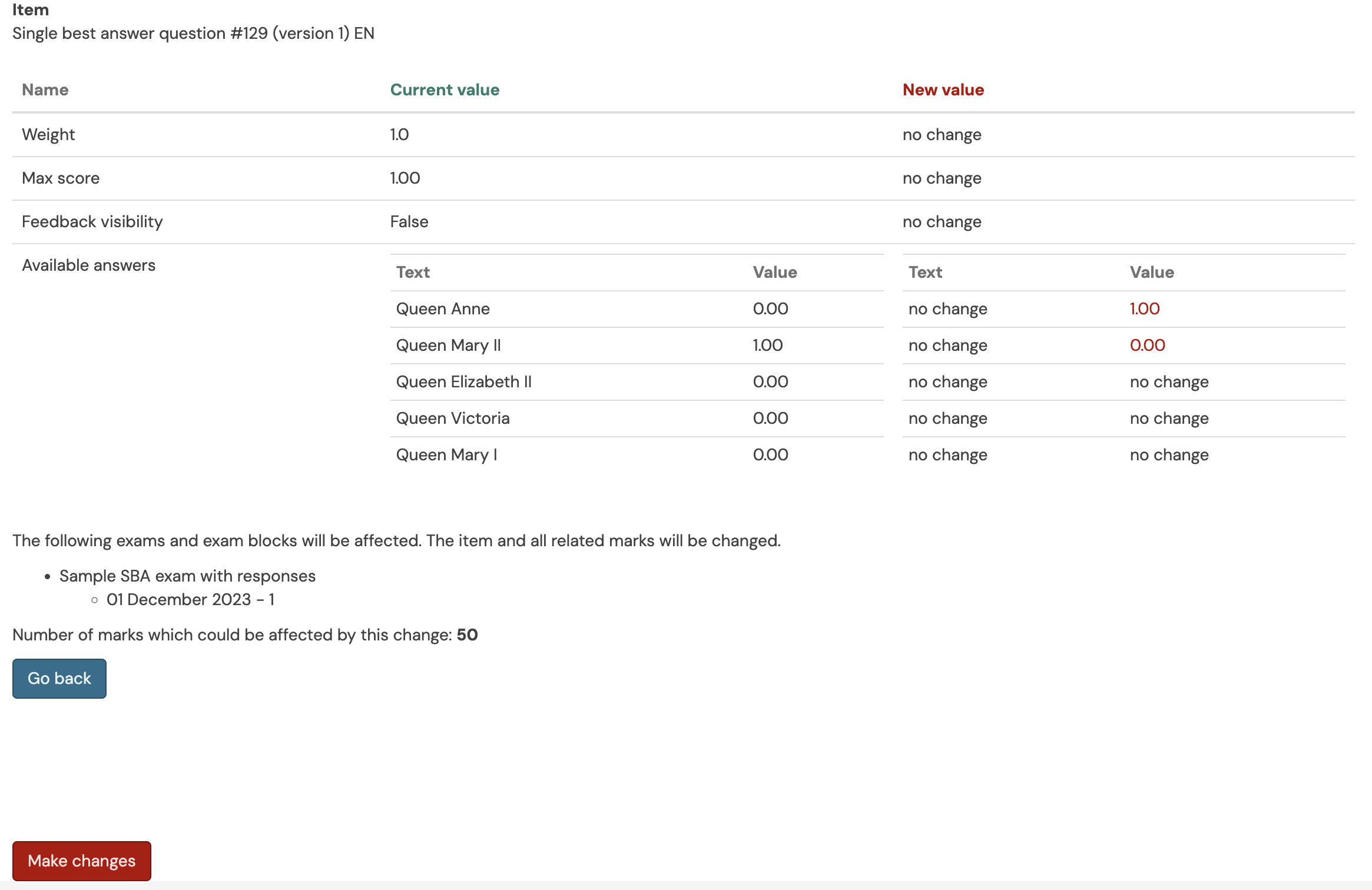Click Queen Victoria's current value 0.00
Image resolution: width=1372 pixels, height=890 pixels.
(x=770, y=418)
